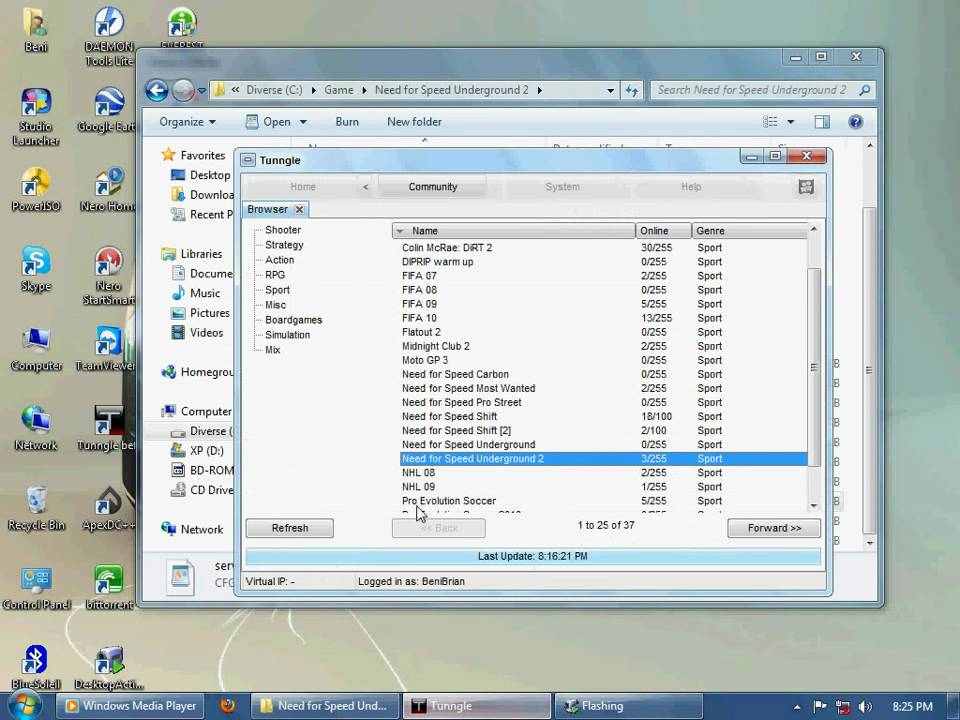
Task: Open the Nero StartSmart desktop icon
Action: pos(108,276)
